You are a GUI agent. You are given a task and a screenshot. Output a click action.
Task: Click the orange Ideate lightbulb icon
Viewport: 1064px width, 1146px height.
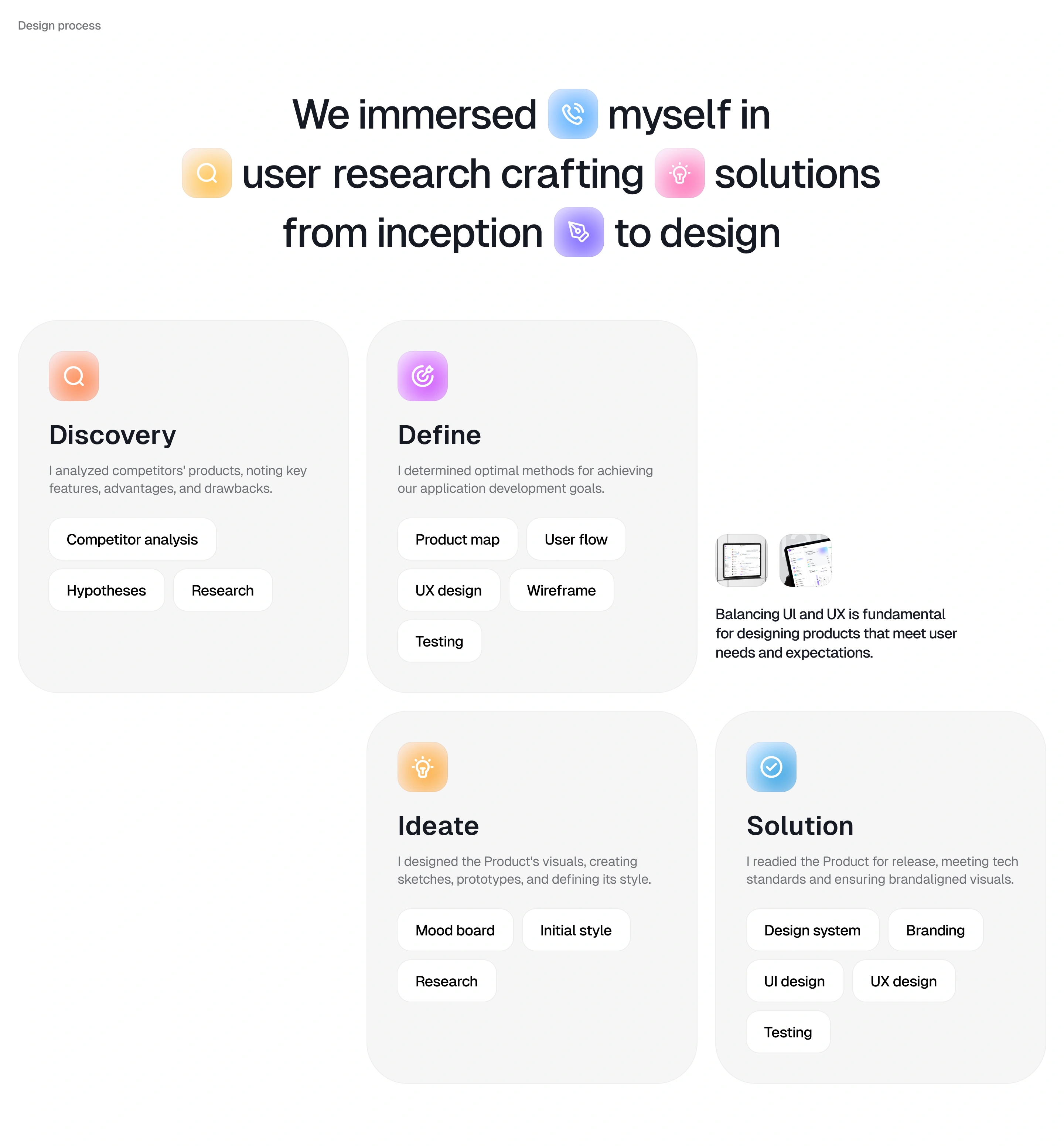click(422, 767)
